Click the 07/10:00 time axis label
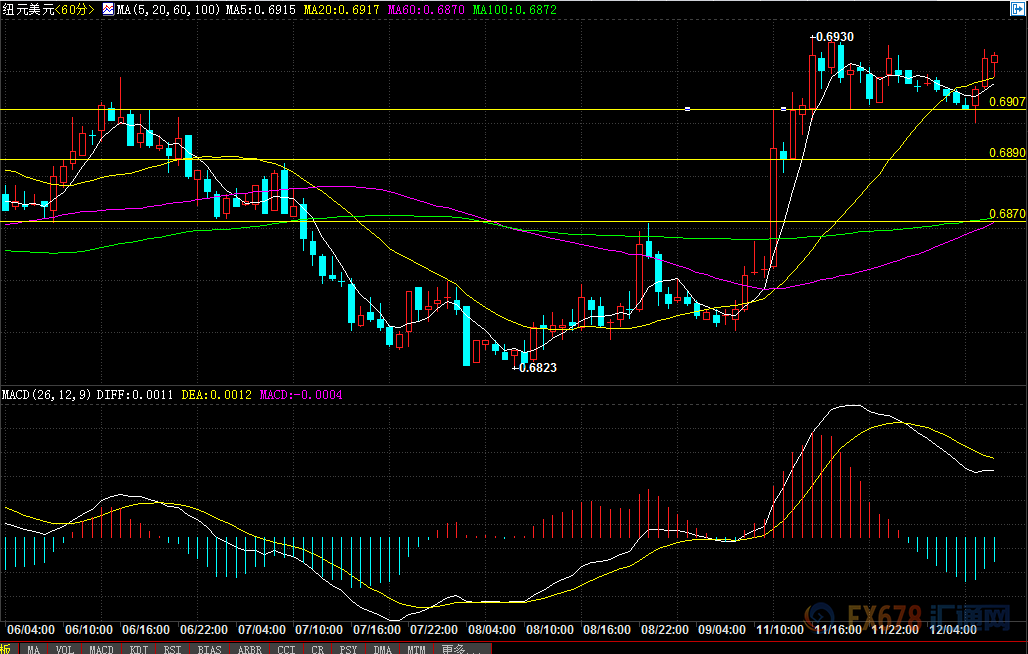This screenshot has height=654, width=1028. coord(319,630)
